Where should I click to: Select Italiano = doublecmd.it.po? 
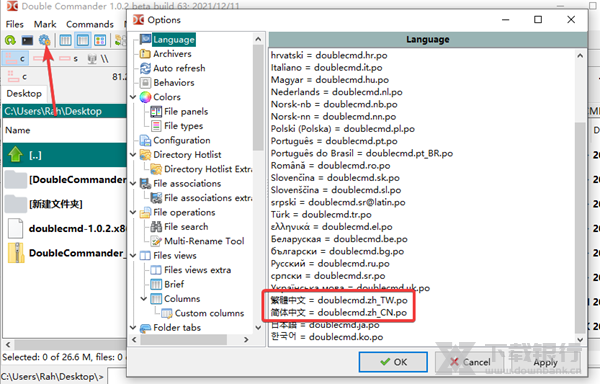[x=326, y=68]
